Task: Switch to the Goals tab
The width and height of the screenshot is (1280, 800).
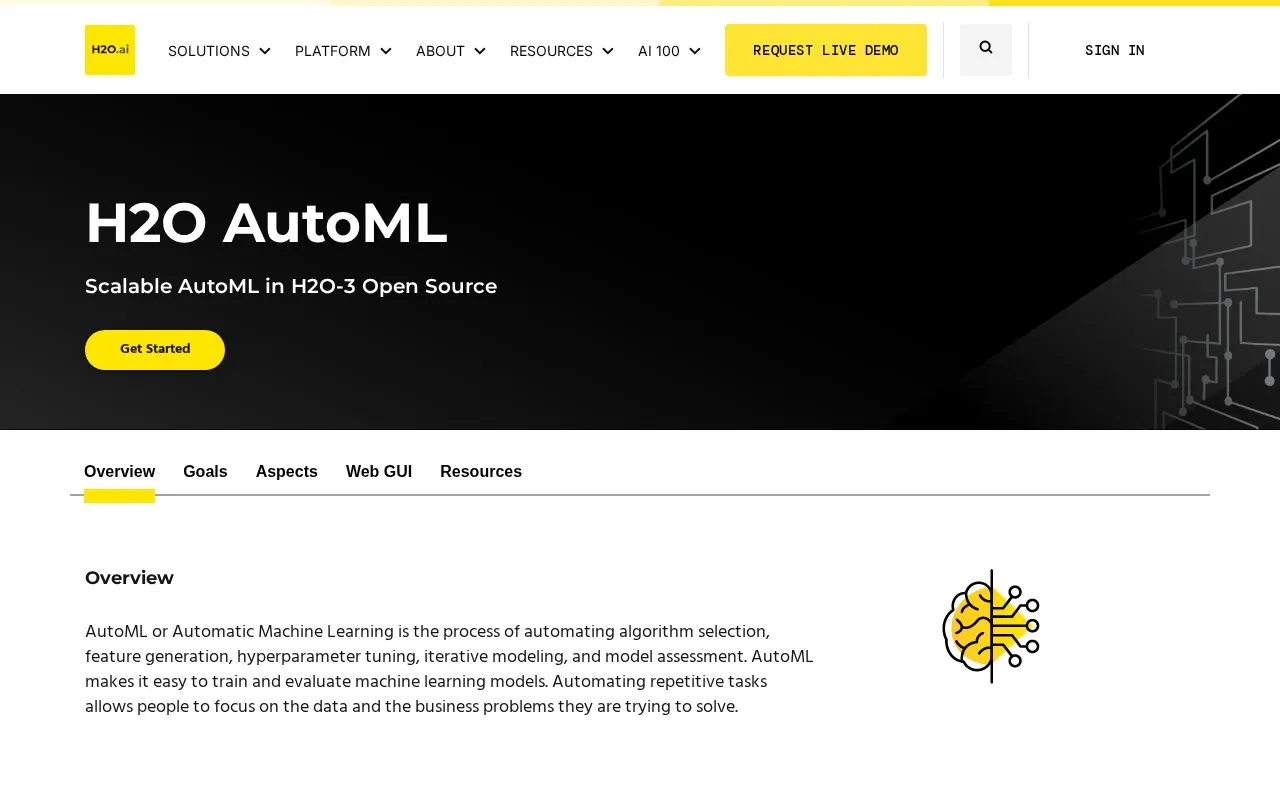Action: pos(205,472)
